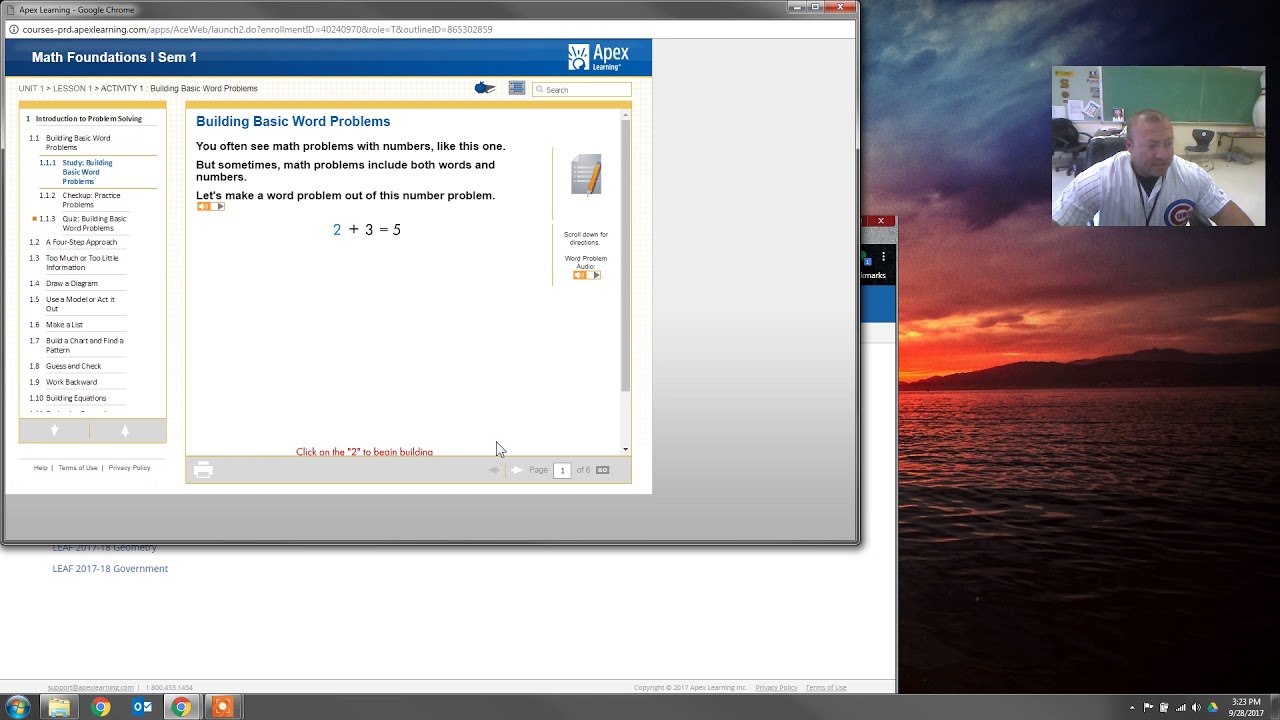Select 1.9 Work Backward

coord(71,382)
